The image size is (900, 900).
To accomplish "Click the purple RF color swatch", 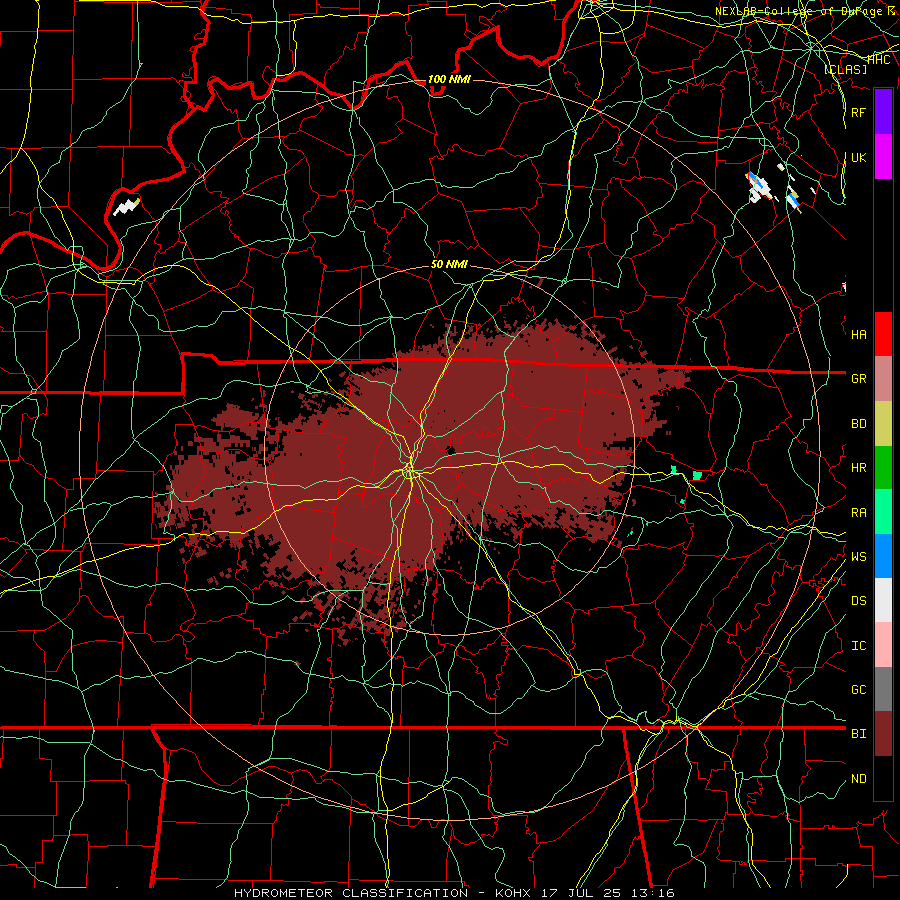I will pyautogui.click(x=883, y=112).
